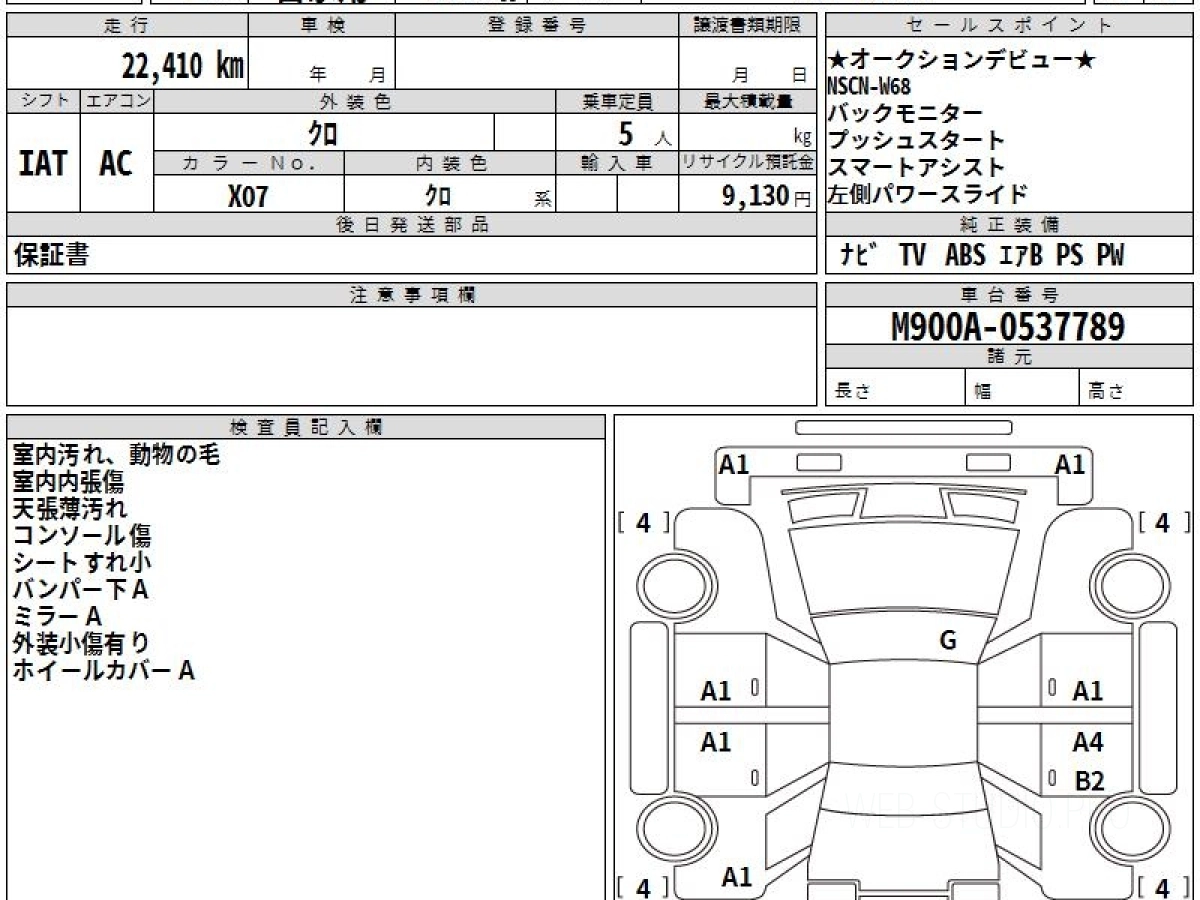The image size is (1200, 900).
Task: Select the シートすれ小 note
Action: coord(83,563)
